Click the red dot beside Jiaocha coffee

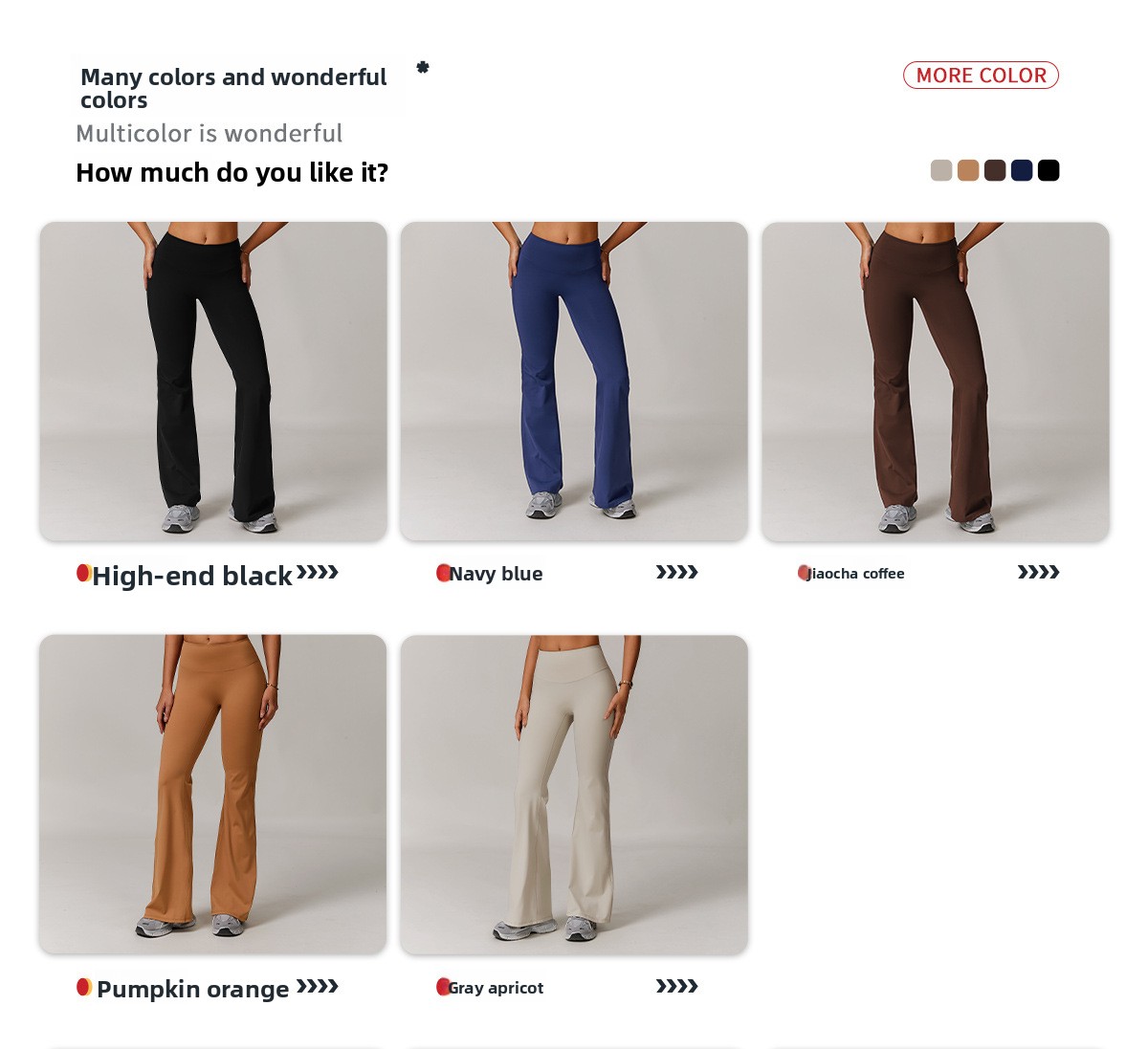(x=805, y=573)
